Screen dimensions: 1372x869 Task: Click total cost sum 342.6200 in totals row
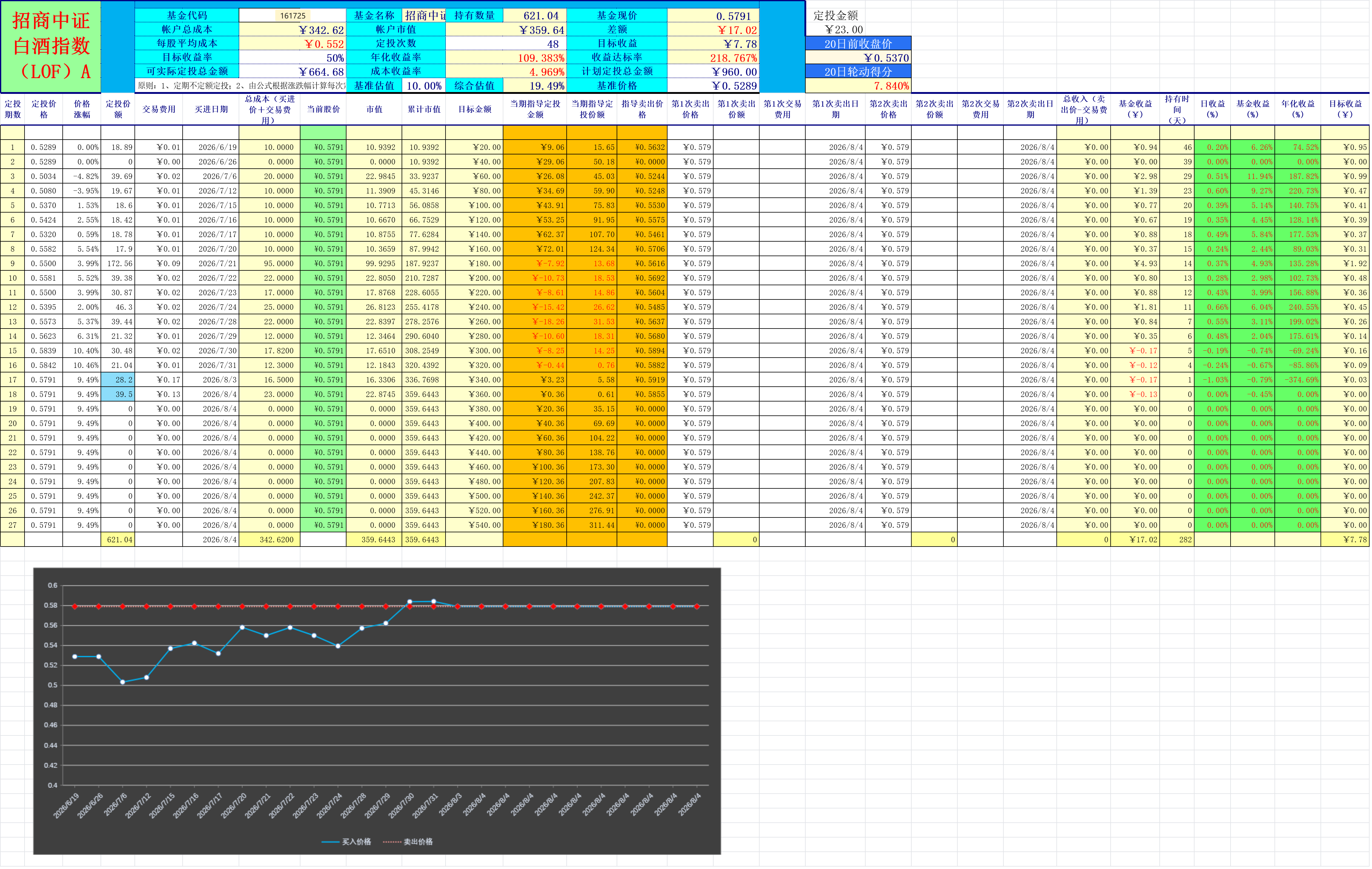click(x=270, y=539)
